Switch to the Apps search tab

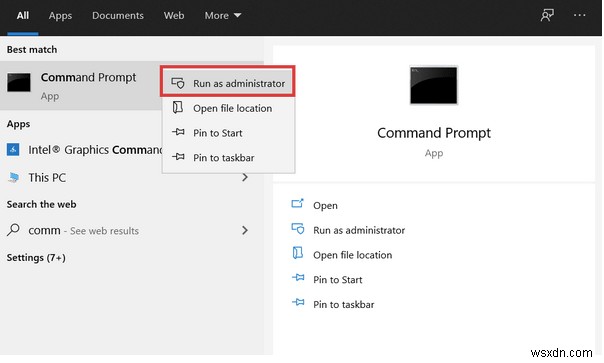coord(60,16)
